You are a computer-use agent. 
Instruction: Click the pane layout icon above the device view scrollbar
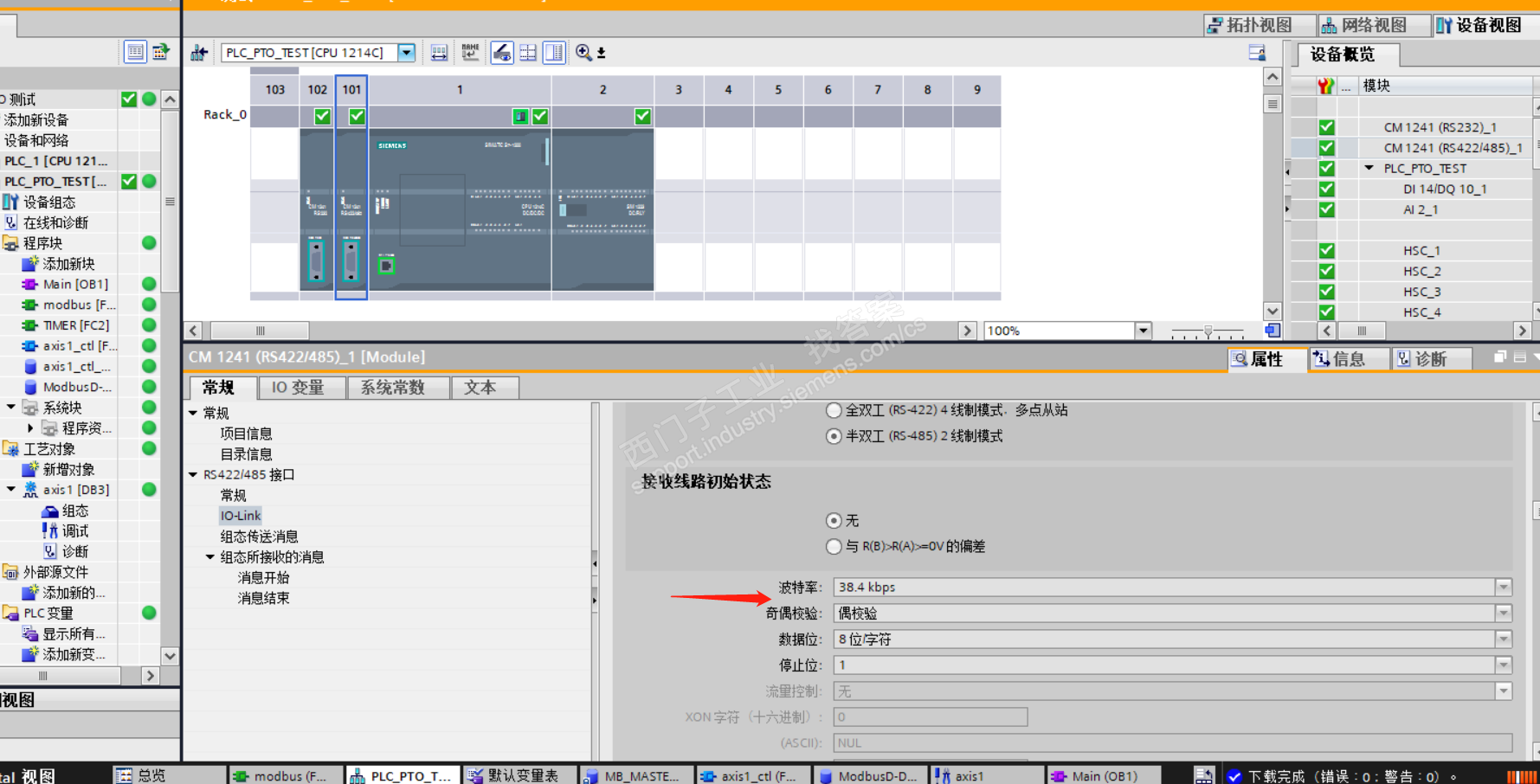(x=1257, y=53)
